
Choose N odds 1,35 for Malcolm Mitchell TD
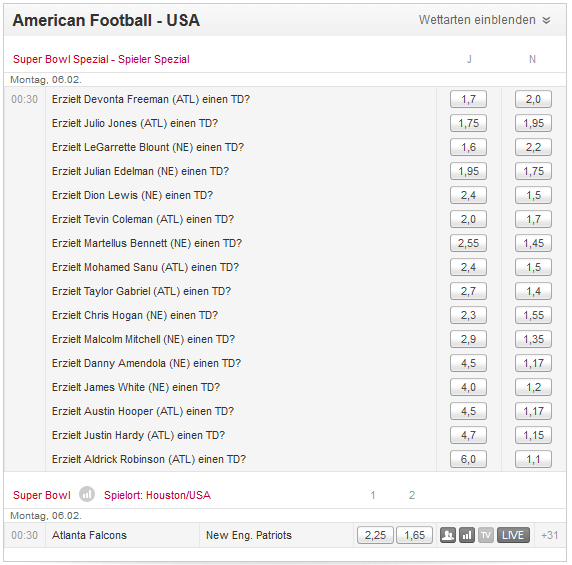533,339
